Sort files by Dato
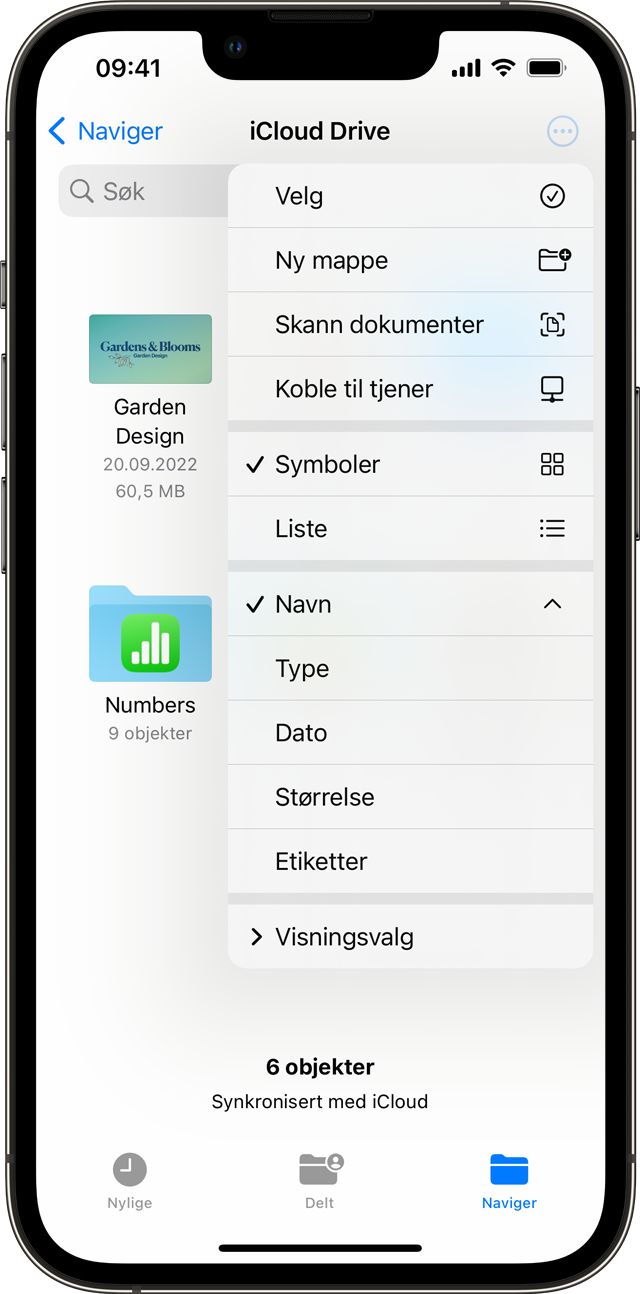 point(410,733)
